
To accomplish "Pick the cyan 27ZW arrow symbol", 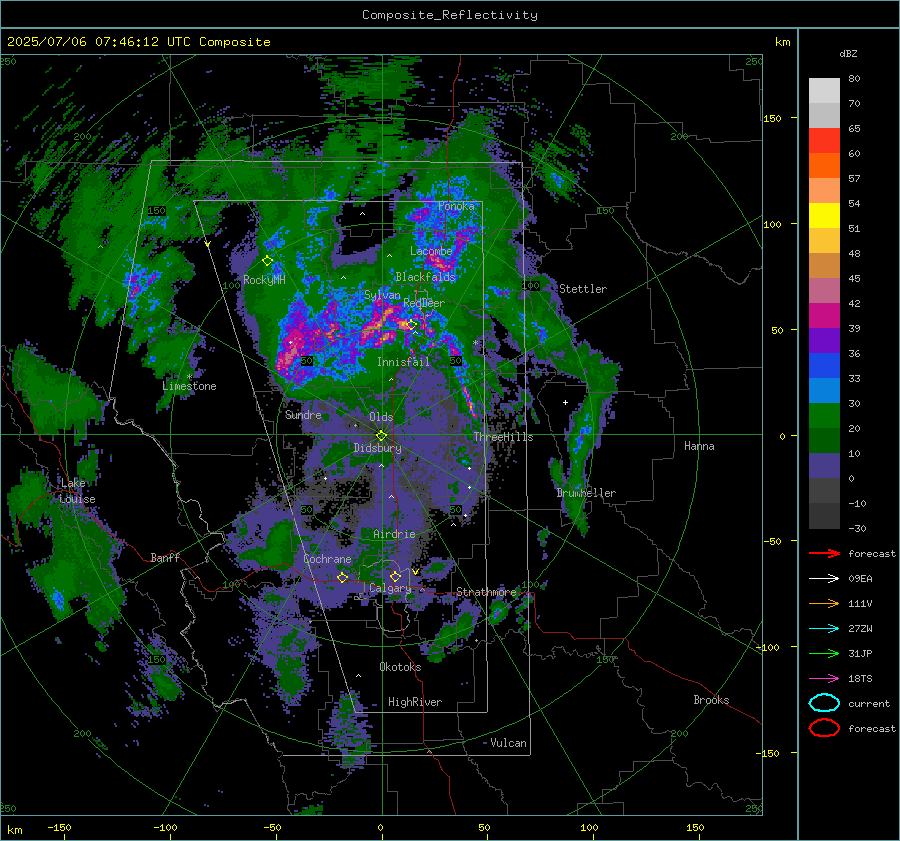I will tap(824, 629).
